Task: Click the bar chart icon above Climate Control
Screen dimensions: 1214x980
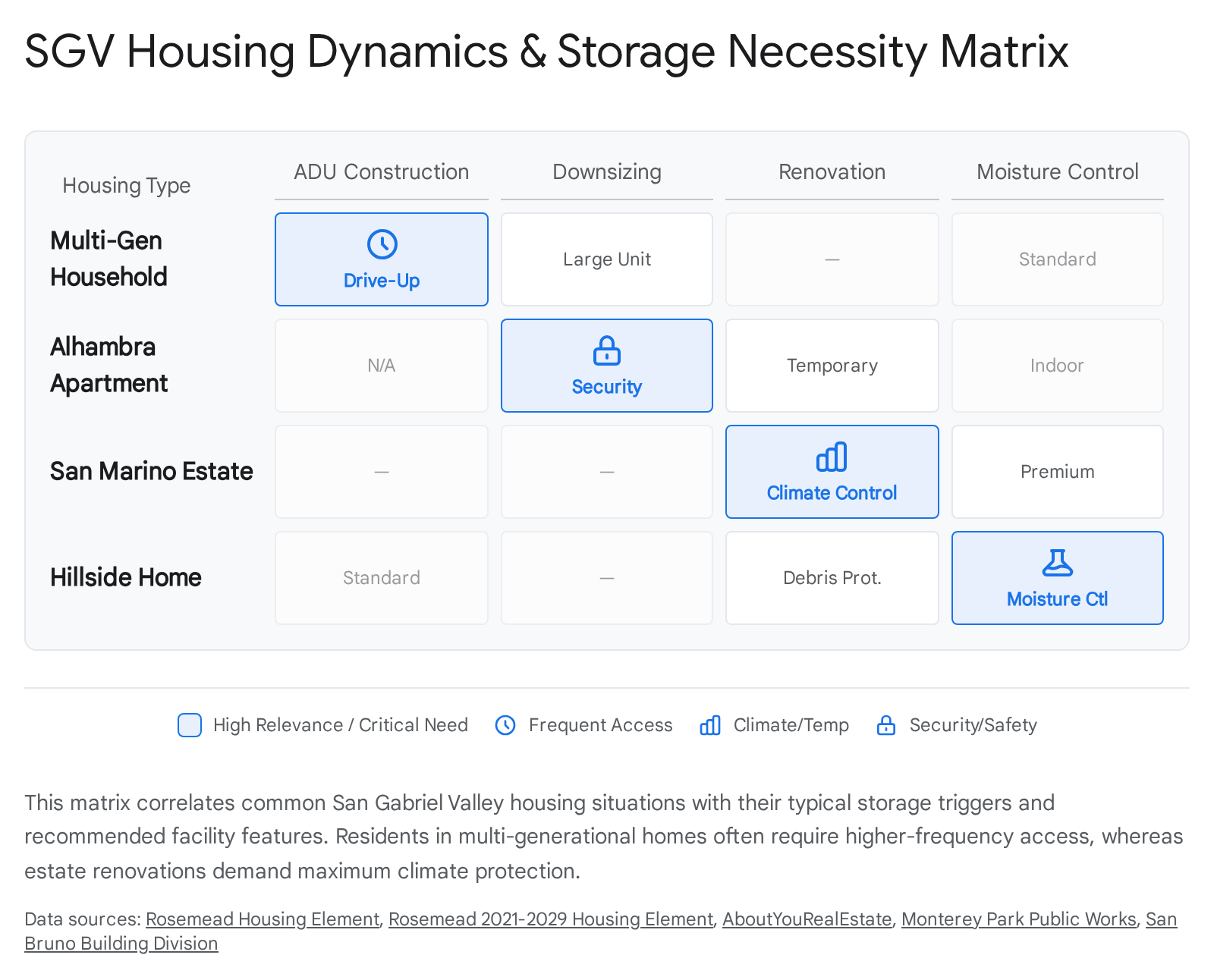Action: tap(832, 457)
